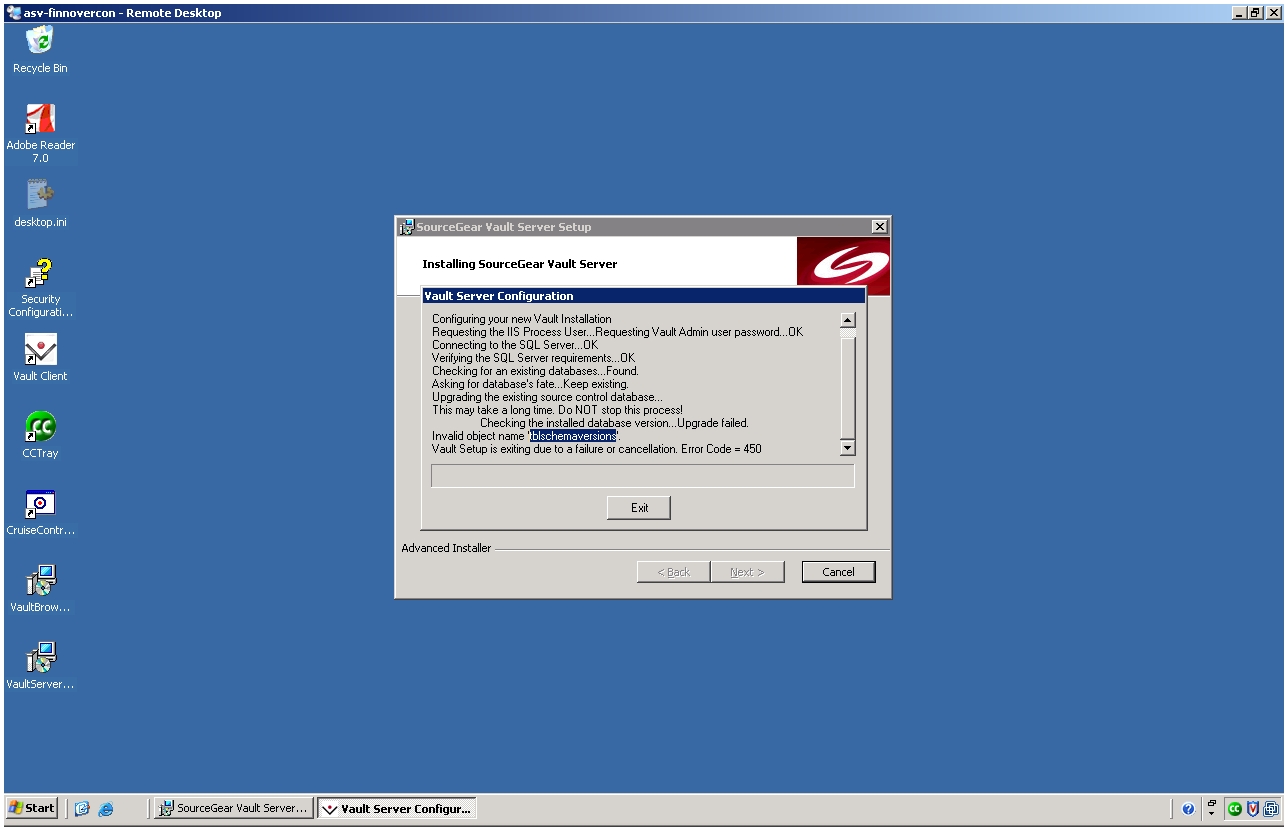
Task: Click the Vault Server Configuration title bar
Action: point(643,296)
